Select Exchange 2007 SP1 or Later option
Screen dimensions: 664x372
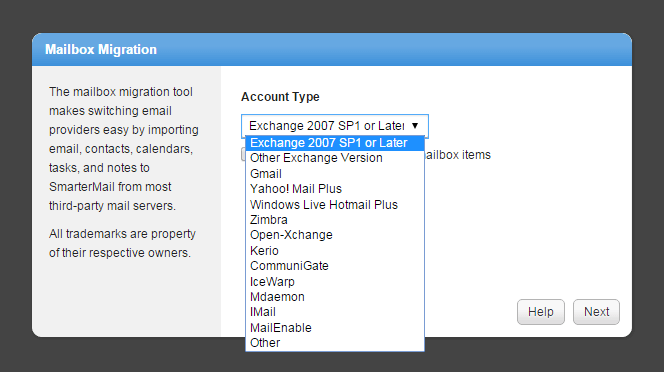click(335, 143)
